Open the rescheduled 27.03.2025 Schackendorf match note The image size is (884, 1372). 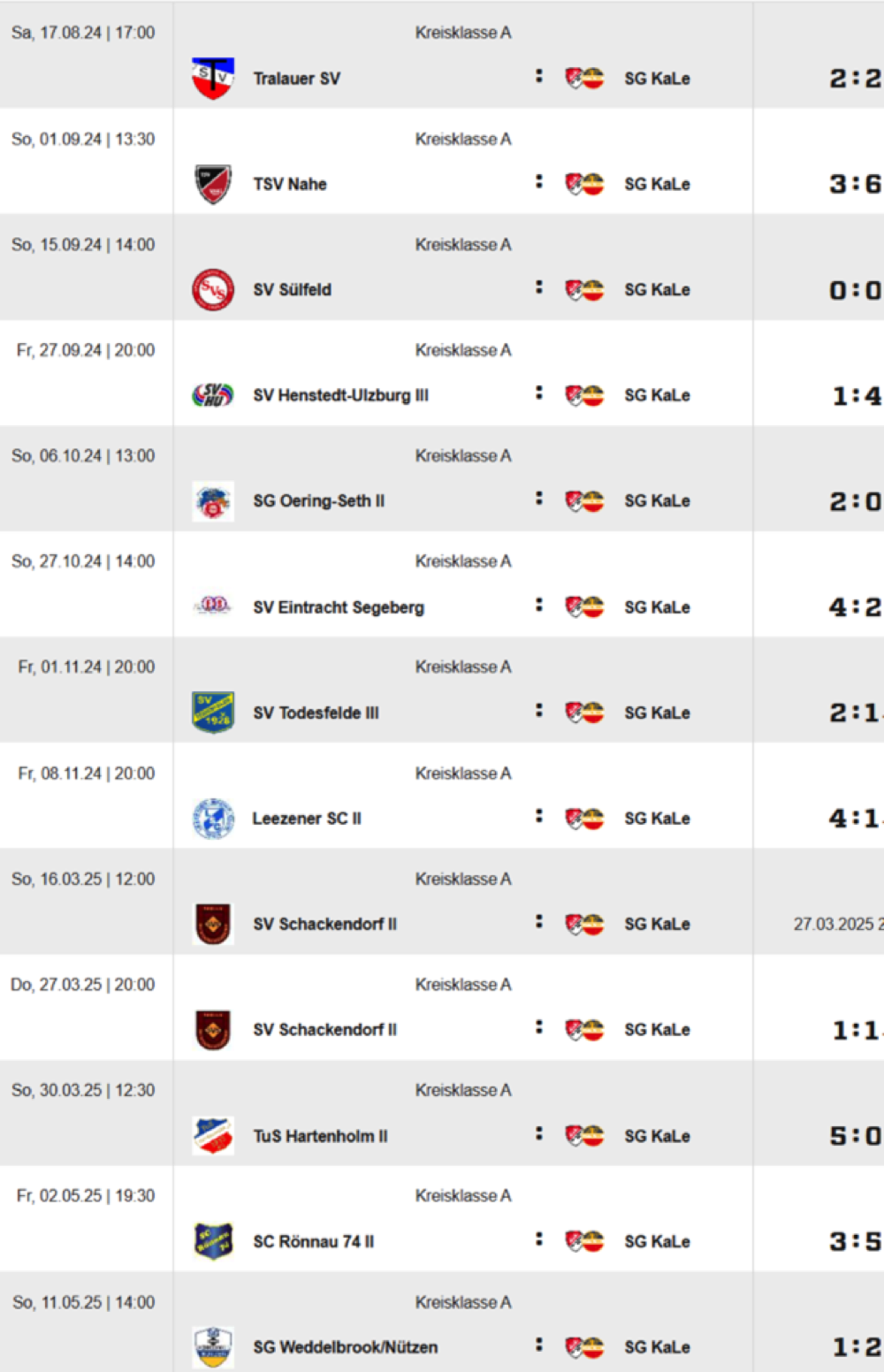pos(837,924)
